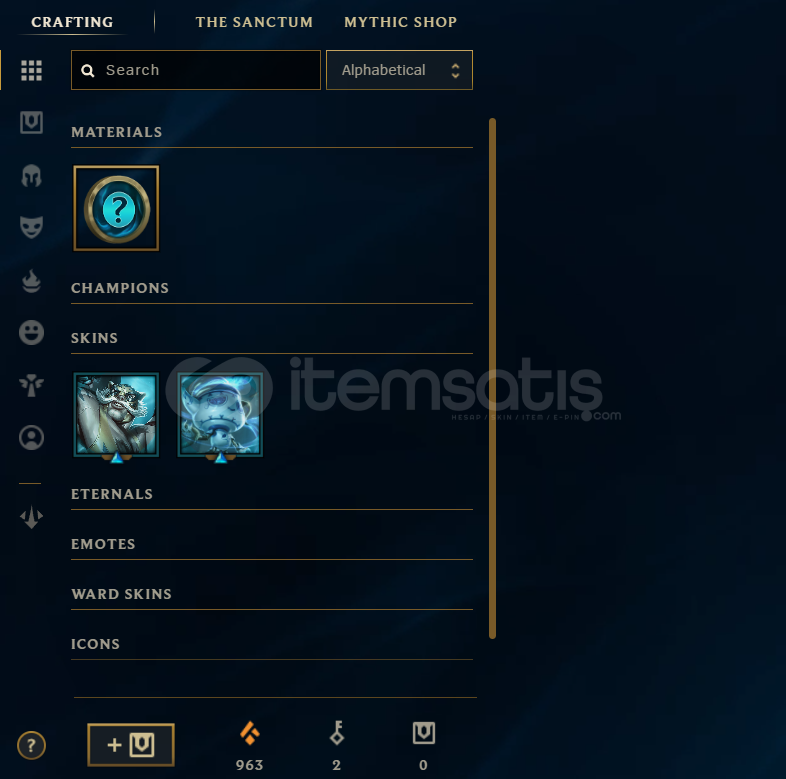Show eternals flame filter in sidebar
Viewport: 786px width, 779px height.
point(31,281)
